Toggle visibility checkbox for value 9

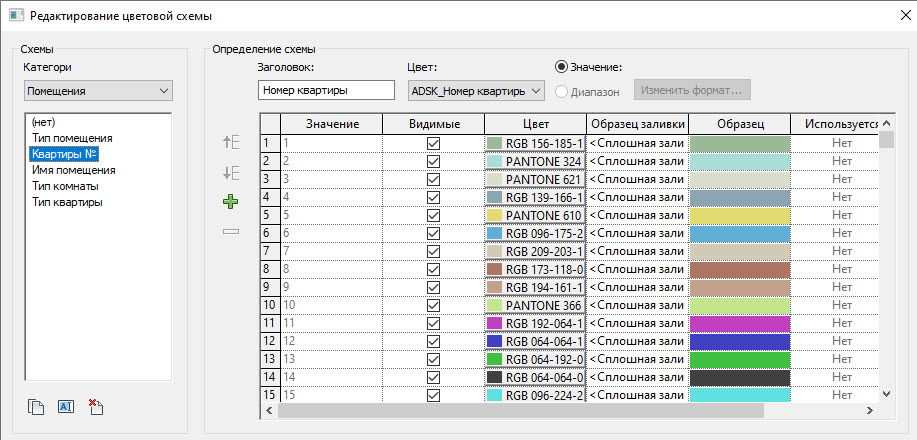(433, 287)
